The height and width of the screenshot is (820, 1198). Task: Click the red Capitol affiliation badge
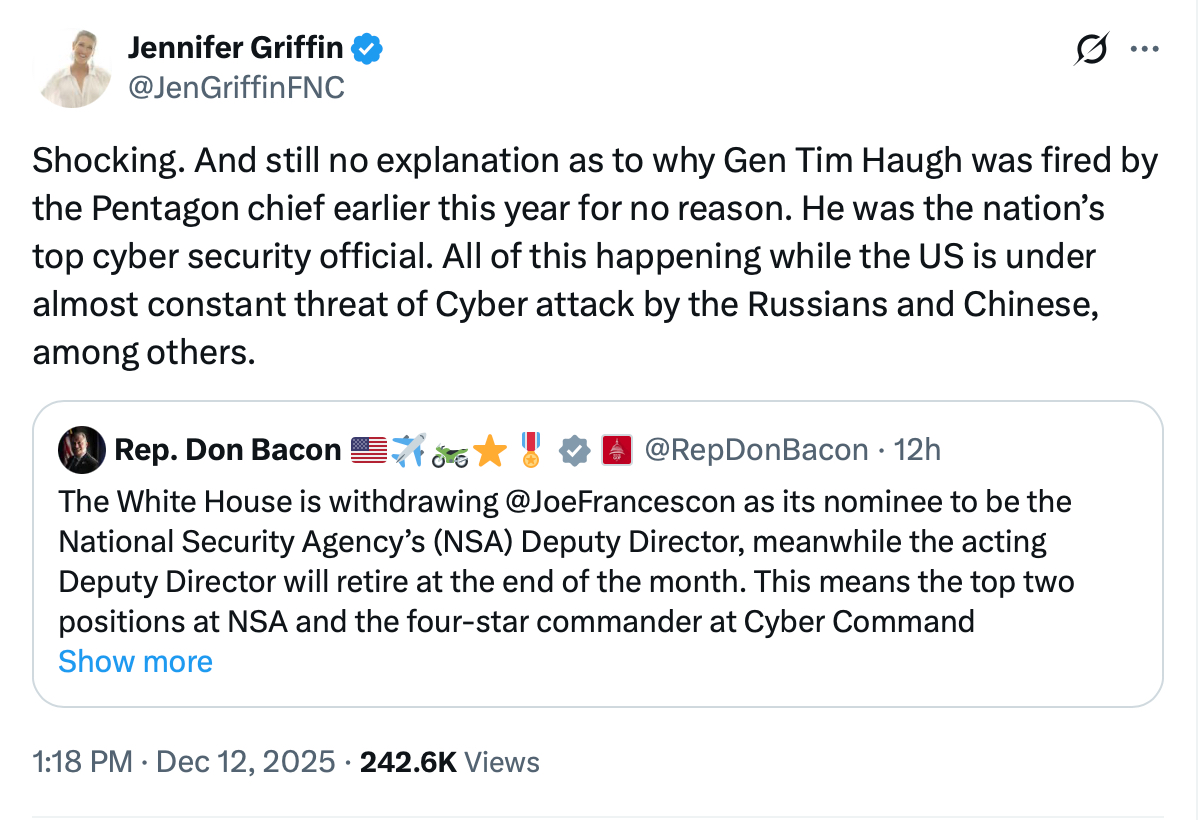pos(613,451)
